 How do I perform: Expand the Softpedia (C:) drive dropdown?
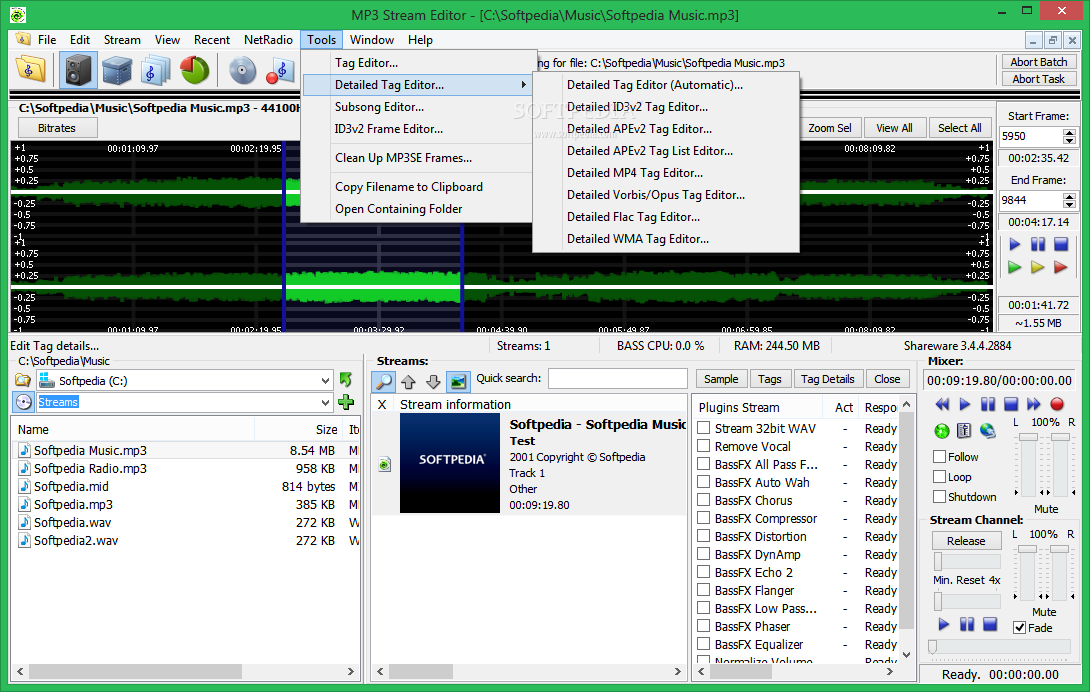point(325,381)
